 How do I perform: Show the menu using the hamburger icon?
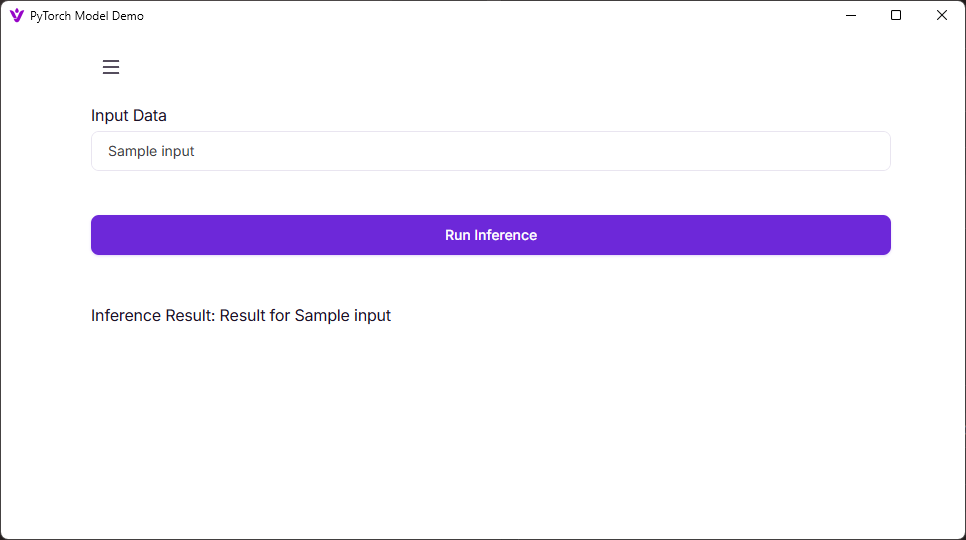(x=111, y=67)
